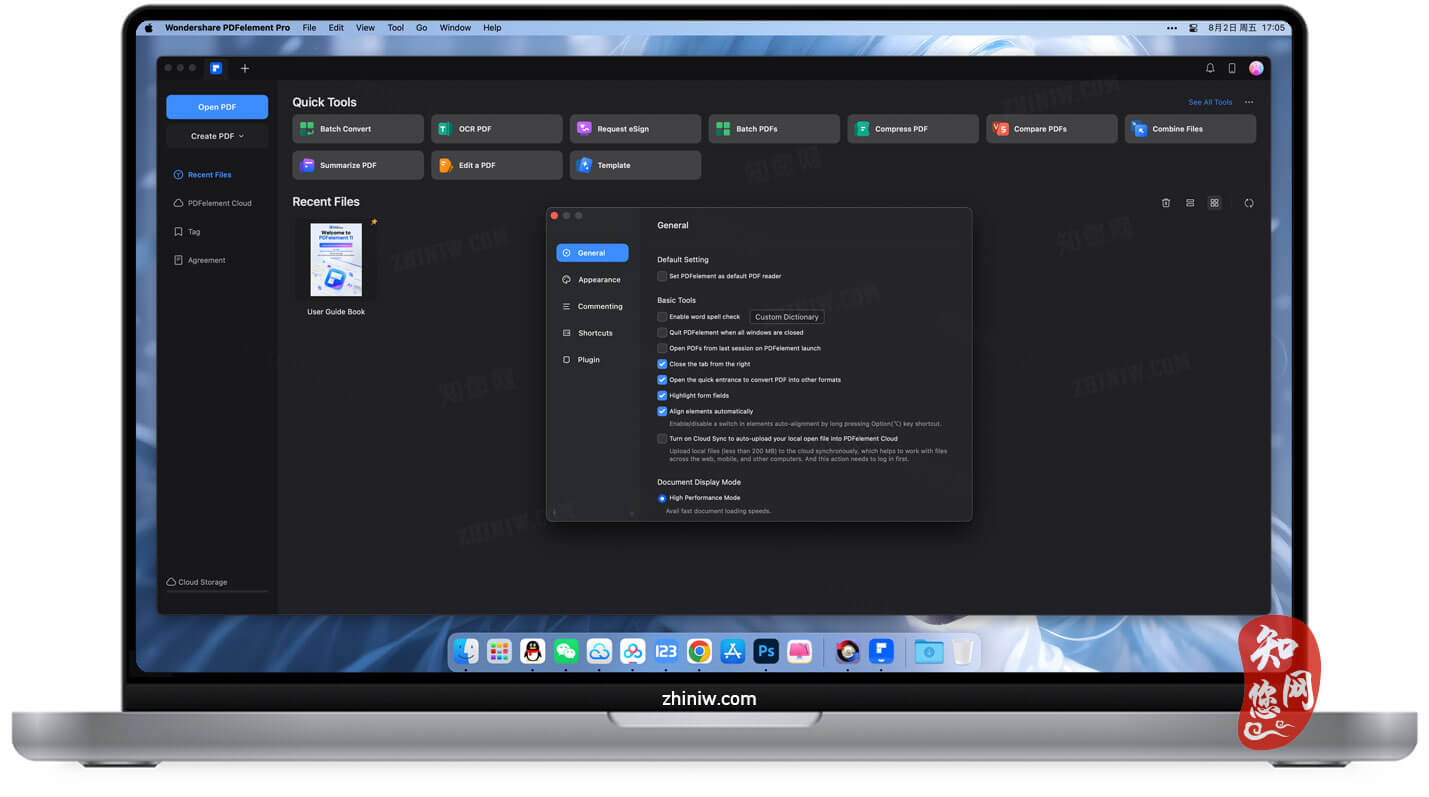Open the View menu
Screen dimensions: 1429x797
click(x=366, y=28)
